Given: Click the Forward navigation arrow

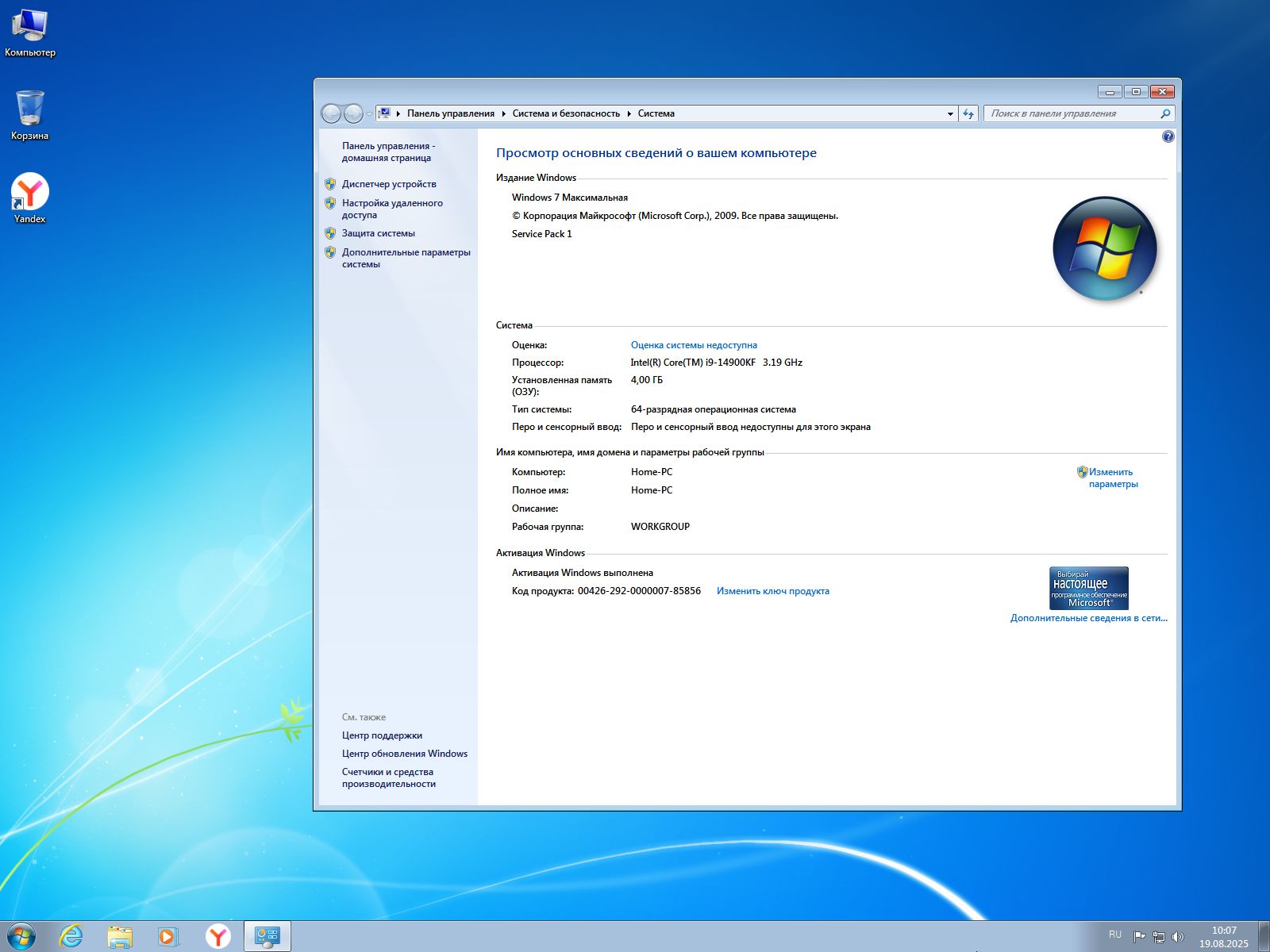Looking at the screenshot, I should pyautogui.click(x=353, y=113).
